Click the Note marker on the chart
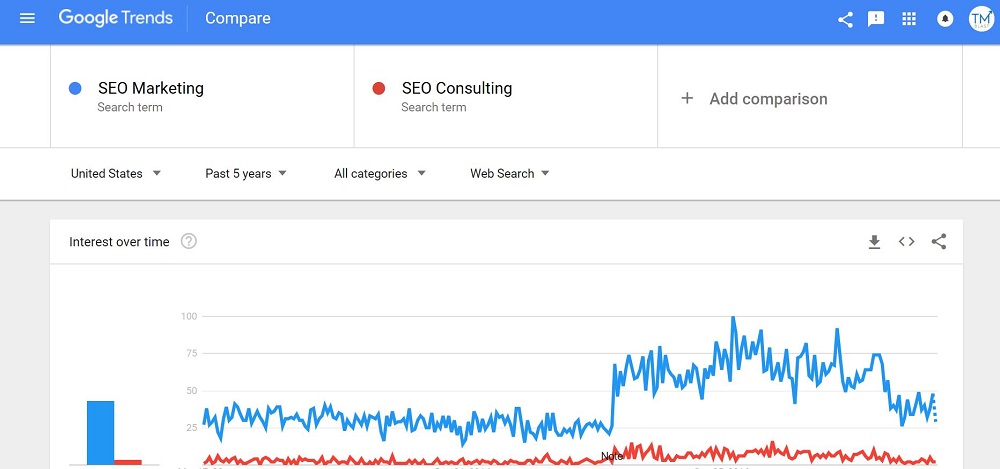Viewport: 1000px width, 469px height. tap(612, 456)
